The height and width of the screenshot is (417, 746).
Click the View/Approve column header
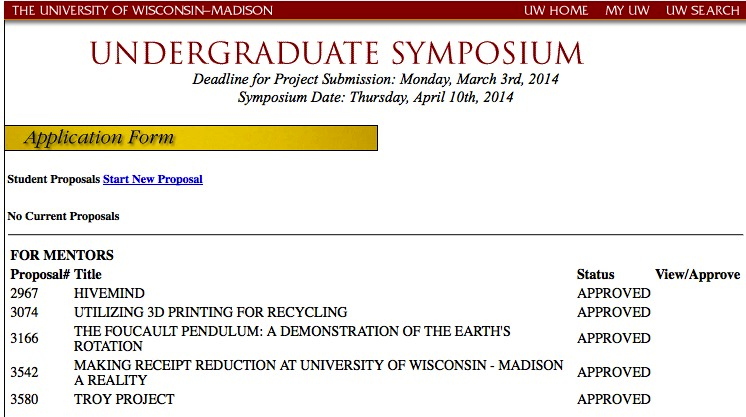[697, 274]
